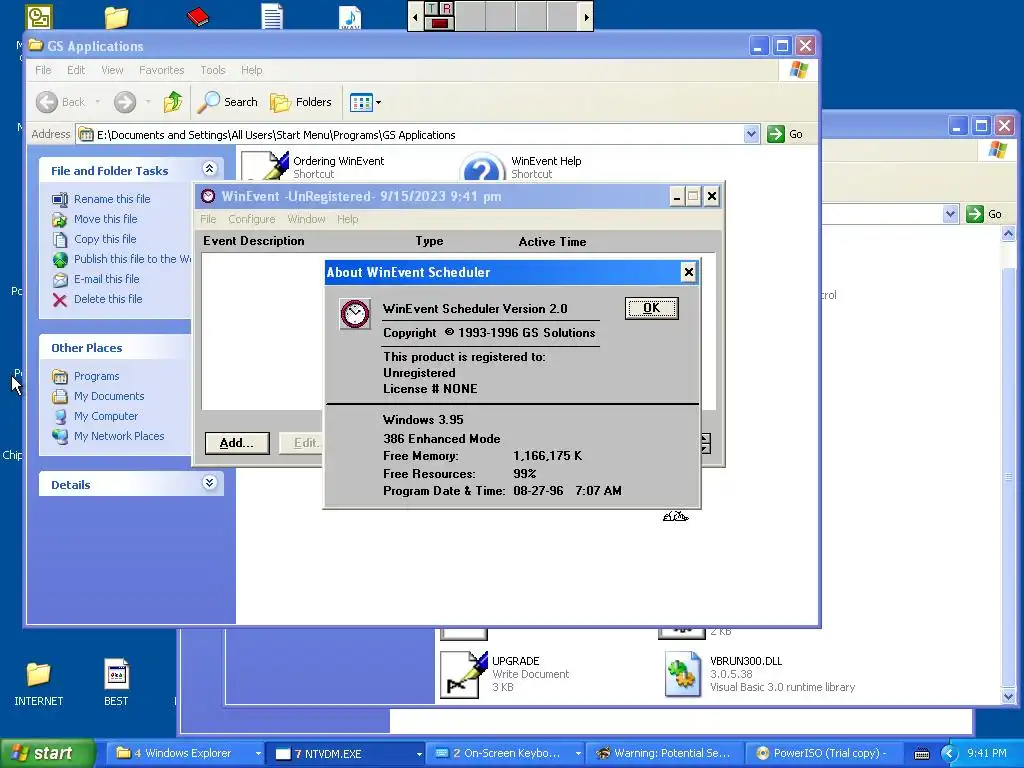Viewport: 1024px width, 768px height.
Task: Open My Documents under Other Places
Action: pyautogui.click(x=108, y=396)
